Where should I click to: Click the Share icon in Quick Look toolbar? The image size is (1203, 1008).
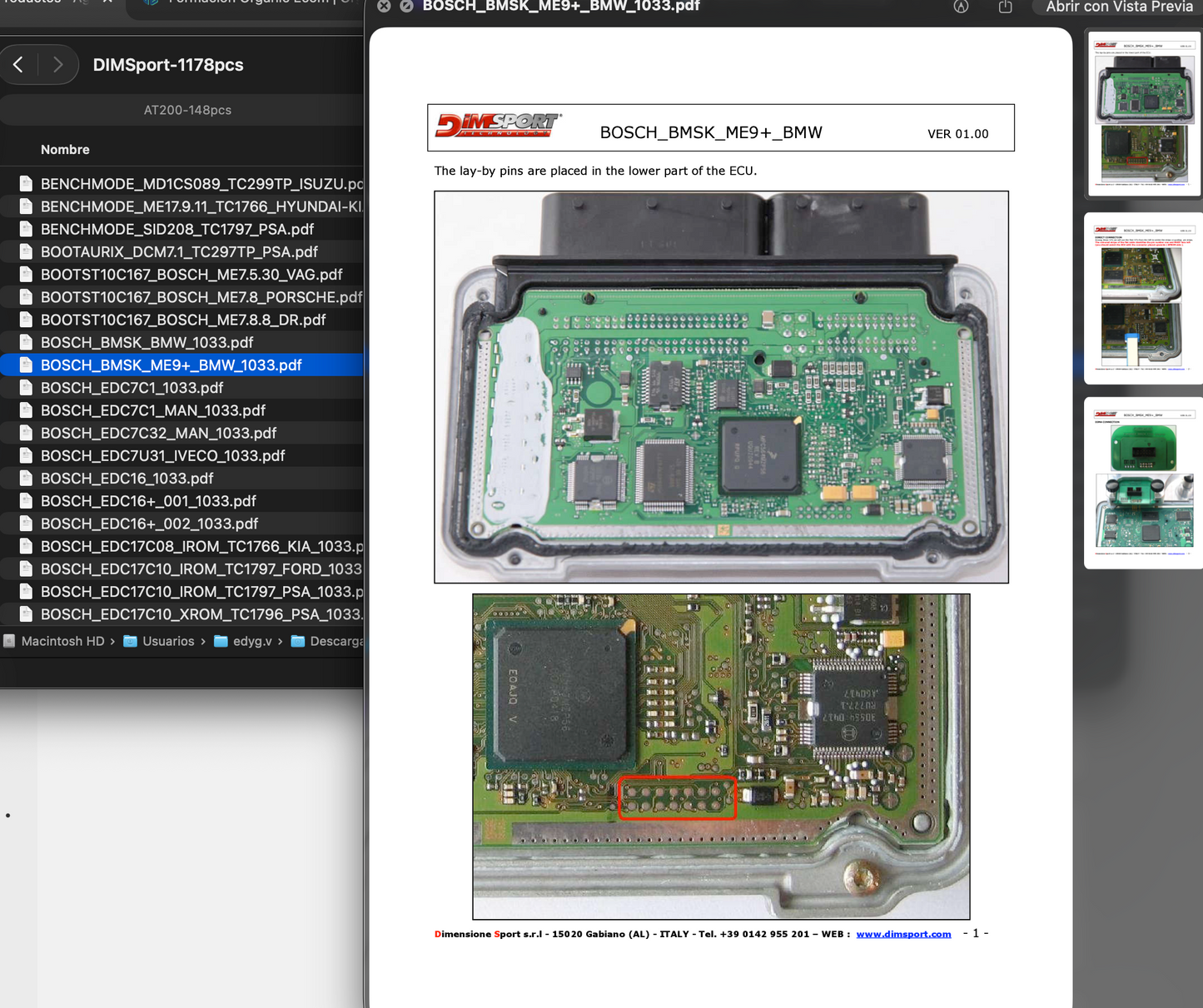1005,7
